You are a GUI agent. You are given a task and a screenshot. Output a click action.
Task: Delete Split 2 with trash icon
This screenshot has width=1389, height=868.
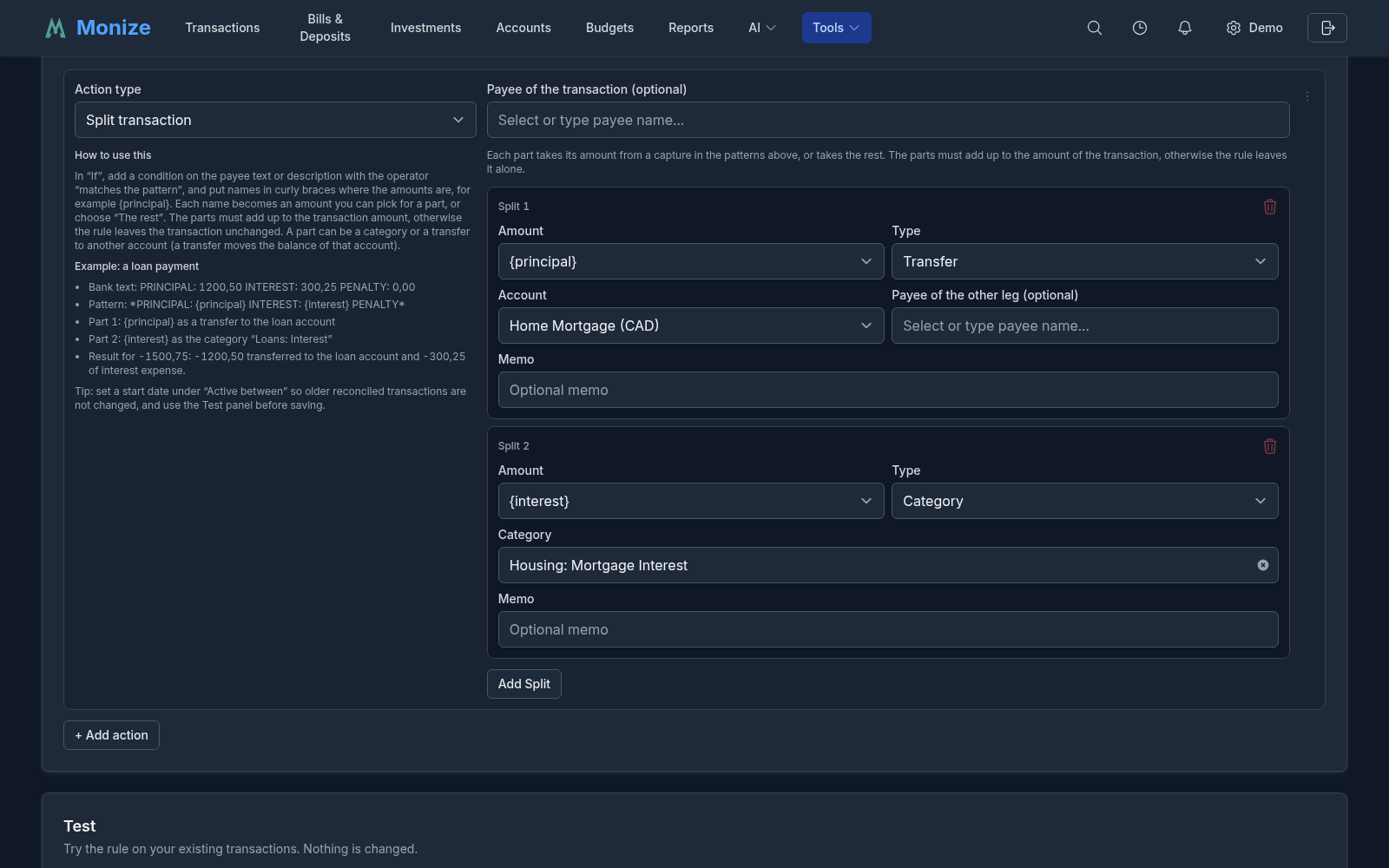click(x=1270, y=446)
